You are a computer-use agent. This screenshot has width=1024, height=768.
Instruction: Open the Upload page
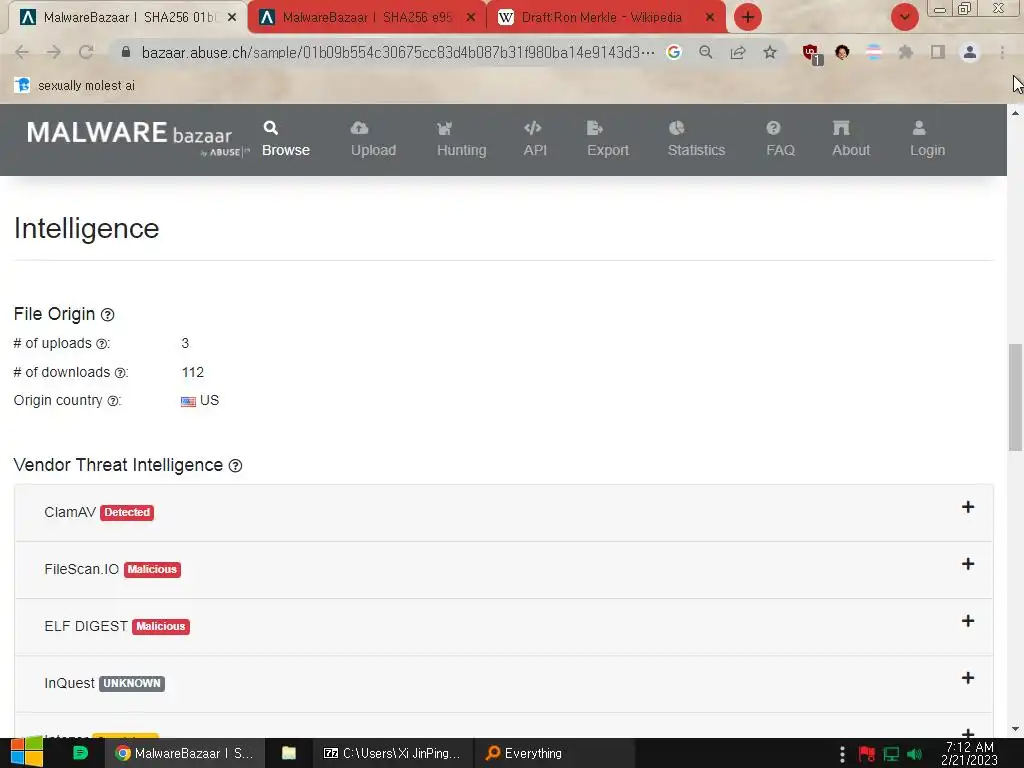(x=373, y=139)
